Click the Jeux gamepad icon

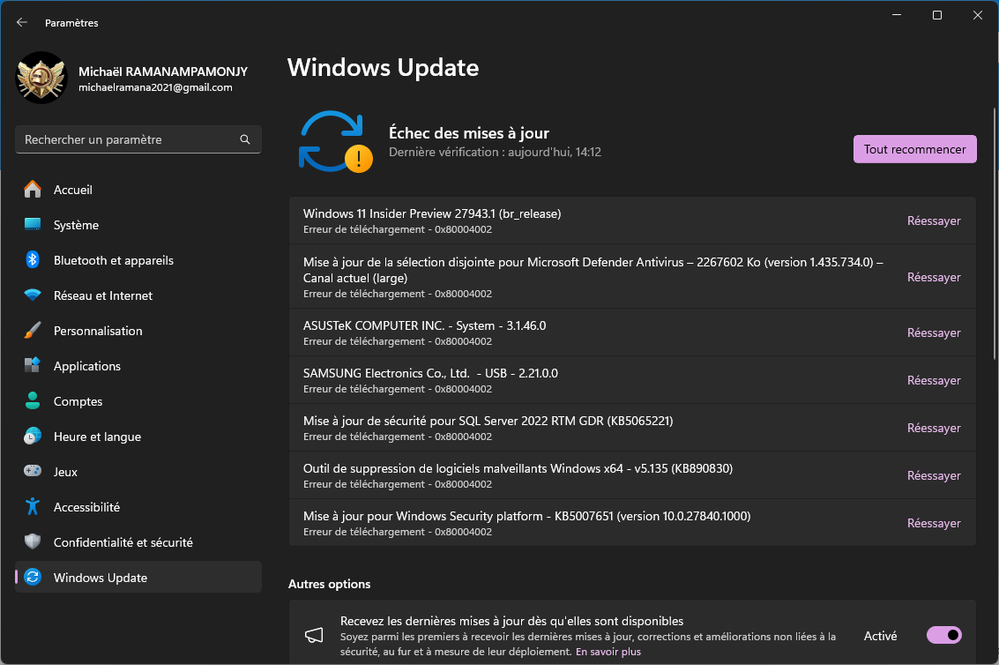point(32,471)
